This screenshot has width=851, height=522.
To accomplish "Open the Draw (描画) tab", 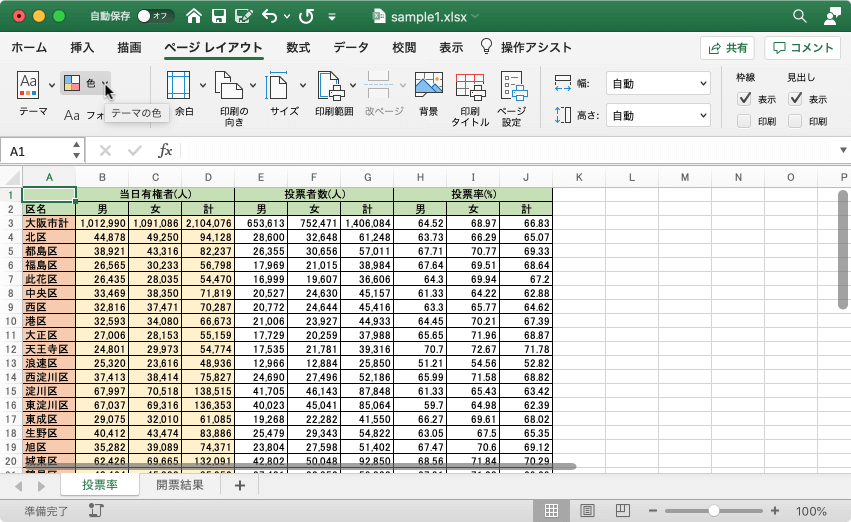I will pos(129,48).
